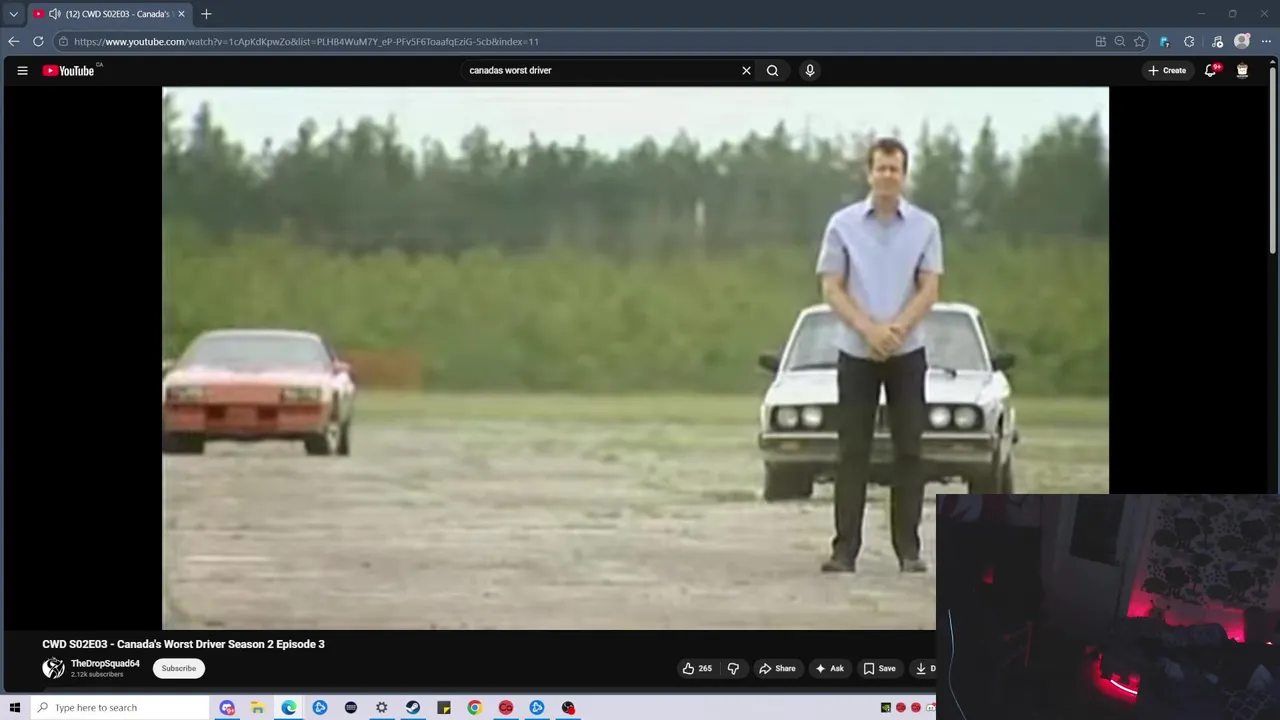The height and width of the screenshot is (720, 1280).
Task: Open the Microsoft Edge taskbar icon
Action: (289, 708)
